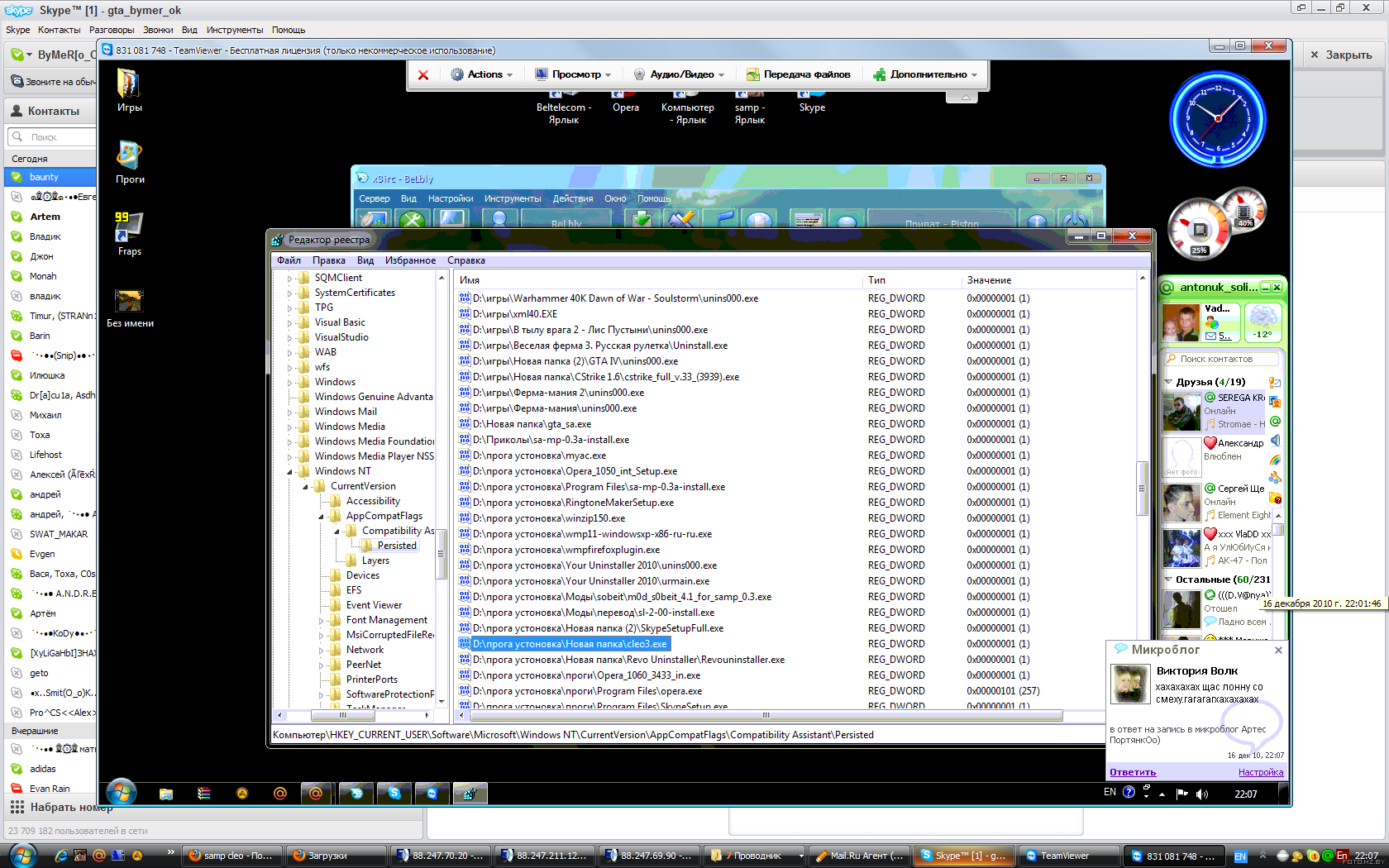This screenshot has width=1389, height=868.
Task: Collapse the Друзья contact group
Action: coord(1168,382)
